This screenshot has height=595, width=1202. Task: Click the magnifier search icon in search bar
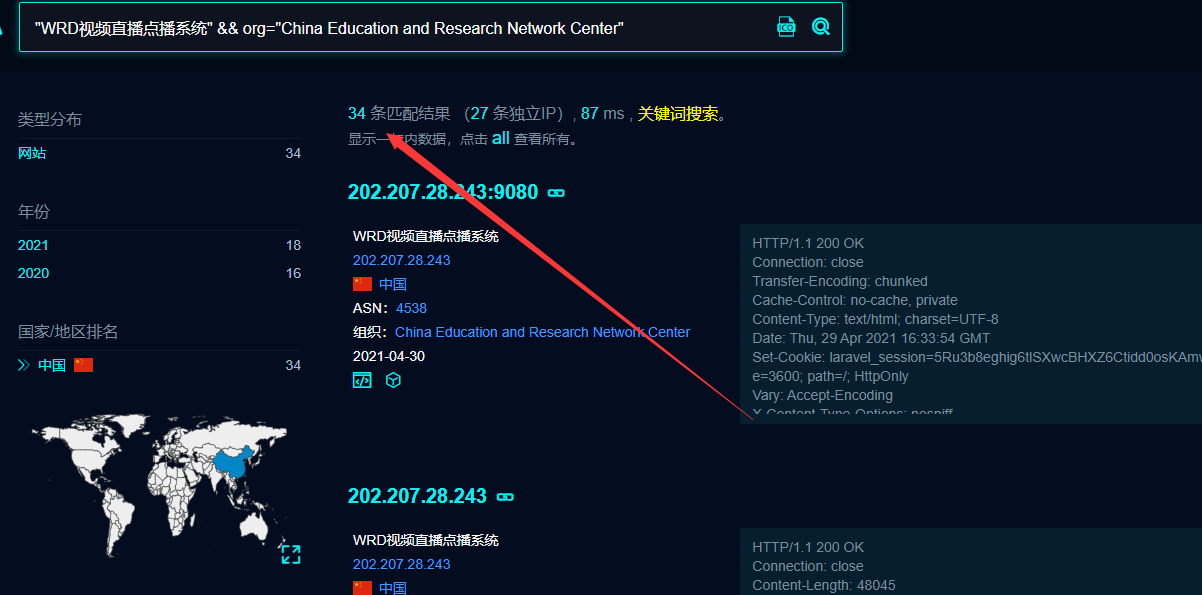click(x=820, y=27)
